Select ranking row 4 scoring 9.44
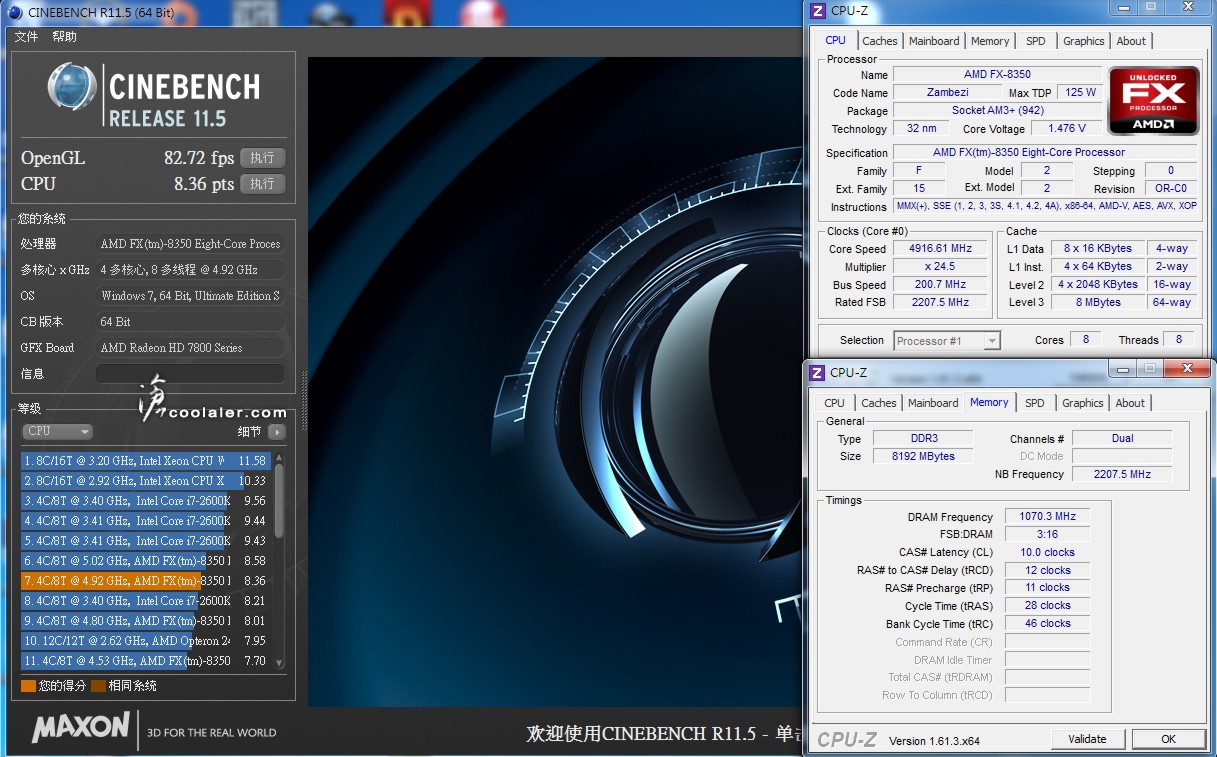The width and height of the screenshot is (1217, 757). [146, 521]
